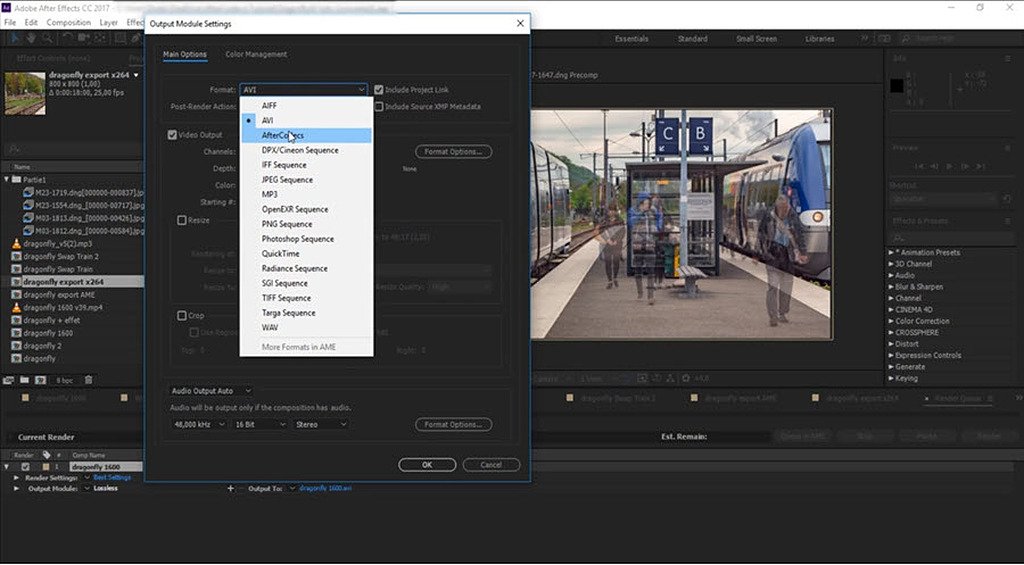Open the 16 Bit audio depth dropdown
Screen dimensions: 1024x565
pos(260,425)
